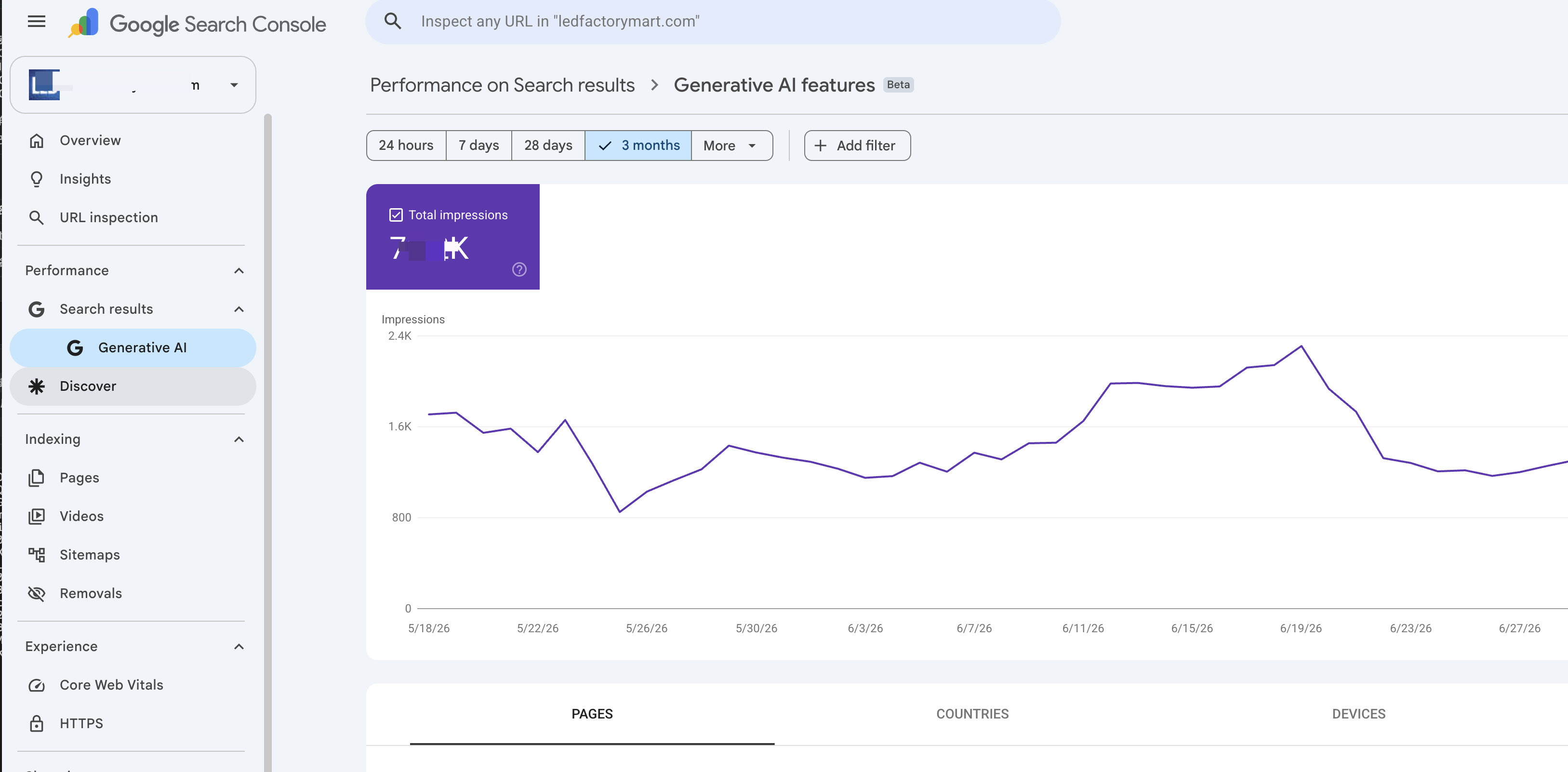The image size is (1568, 772).
Task: Click the Discover asterisk icon
Action: (37, 386)
